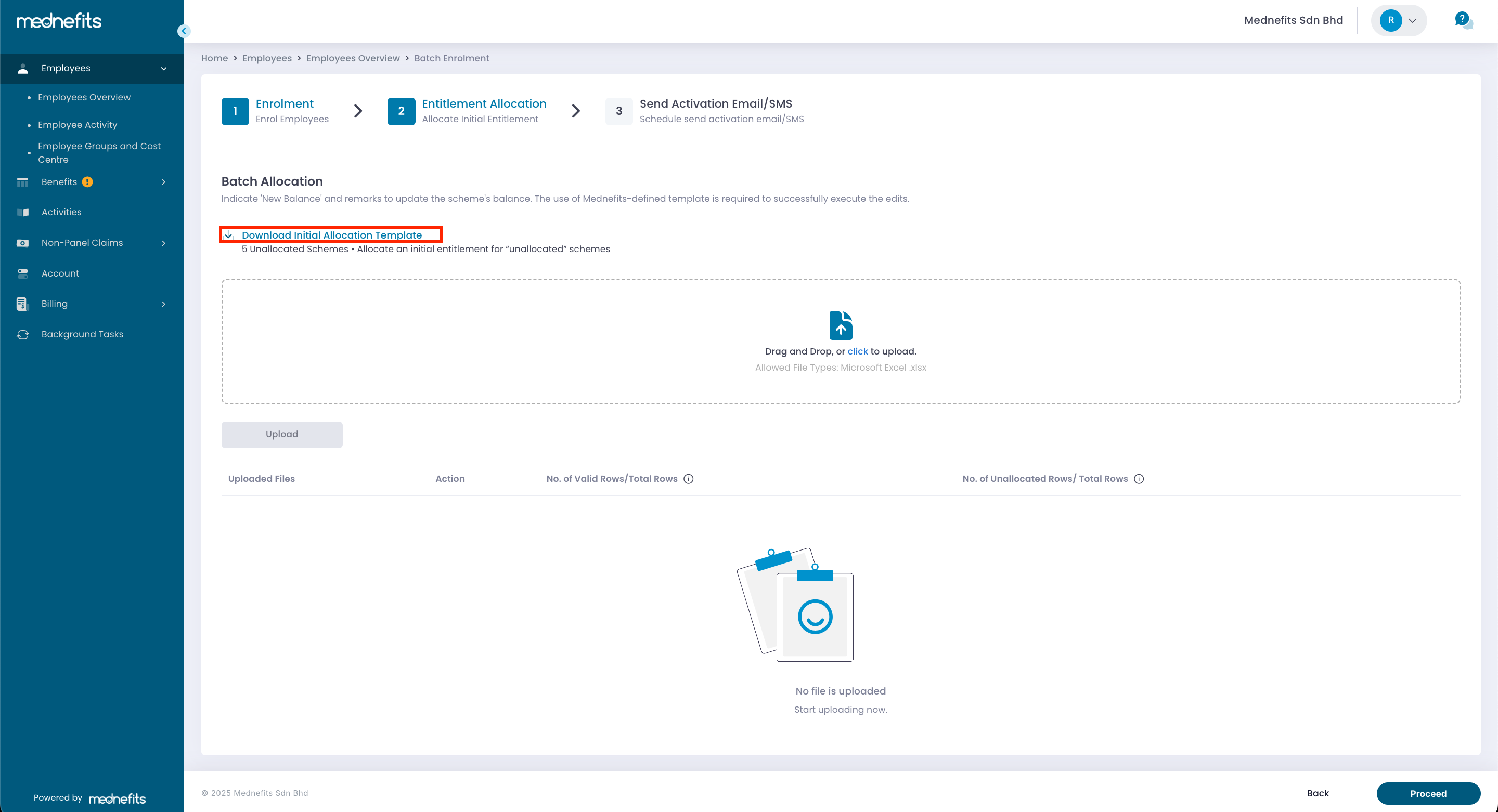This screenshot has width=1498, height=812.
Task: Collapse the sidebar with the arrow icon
Action: 184,31
